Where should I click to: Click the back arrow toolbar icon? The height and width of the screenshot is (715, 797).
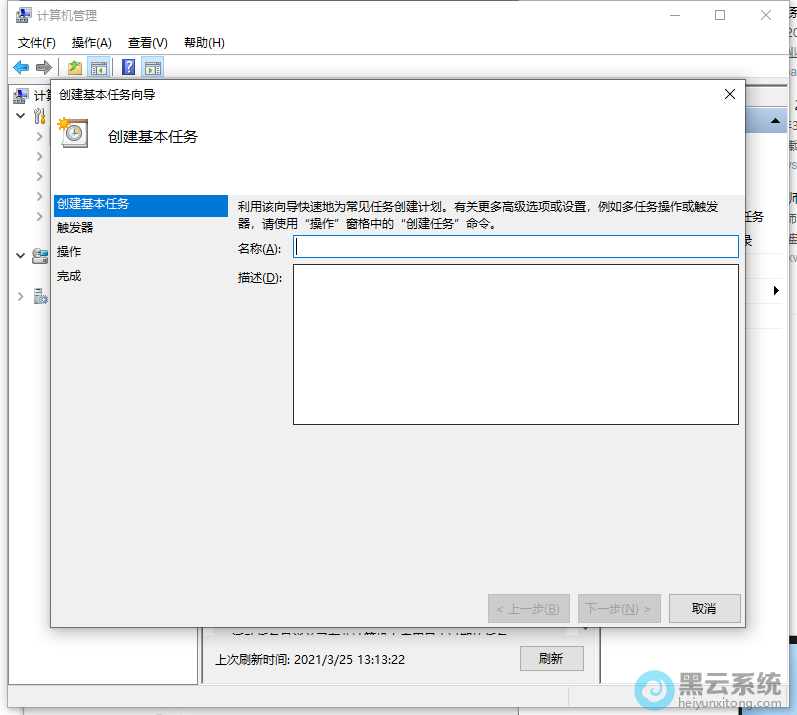coord(21,67)
